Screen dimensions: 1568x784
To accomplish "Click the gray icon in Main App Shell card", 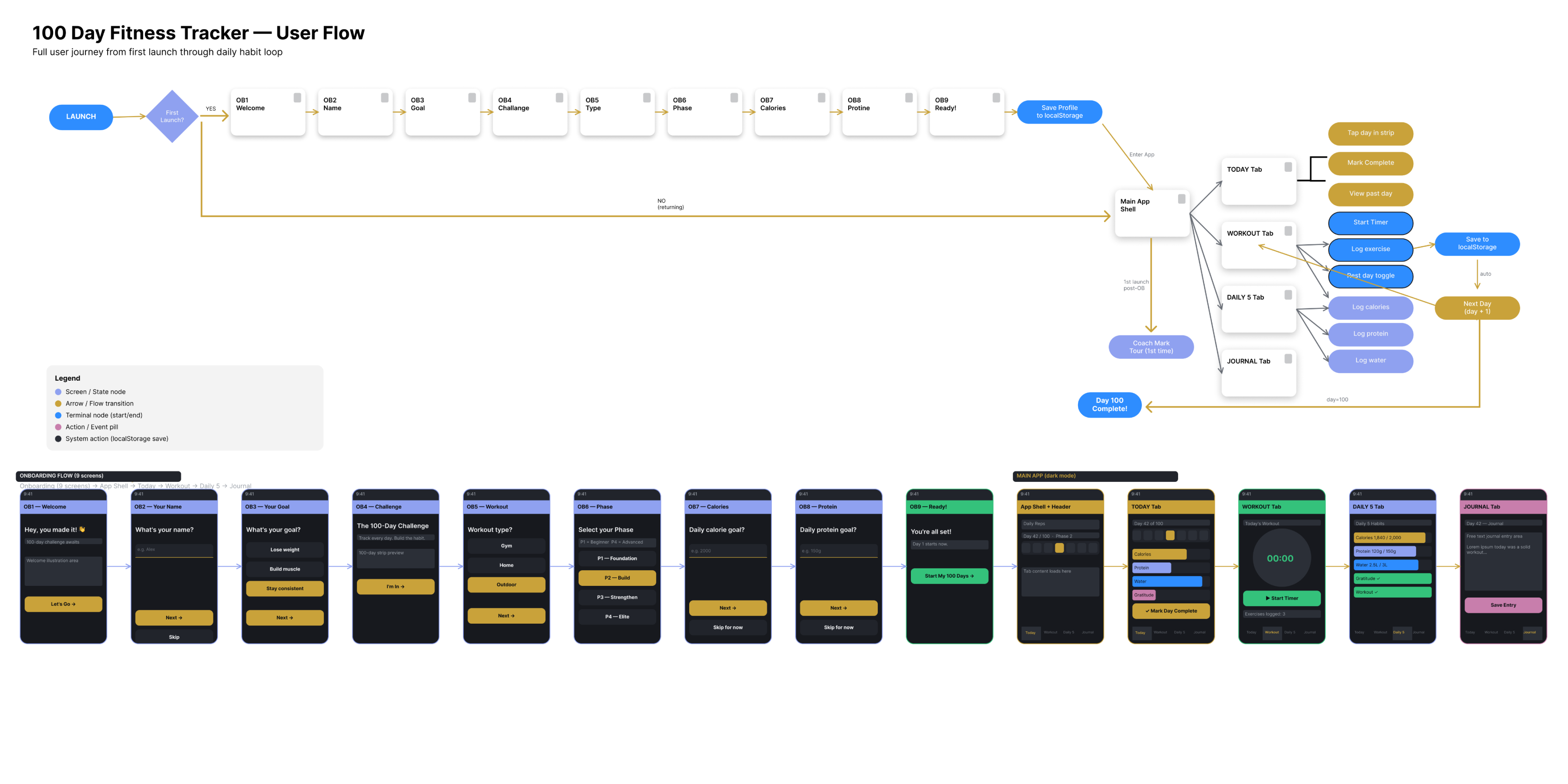I will (x=1181, y=198).
